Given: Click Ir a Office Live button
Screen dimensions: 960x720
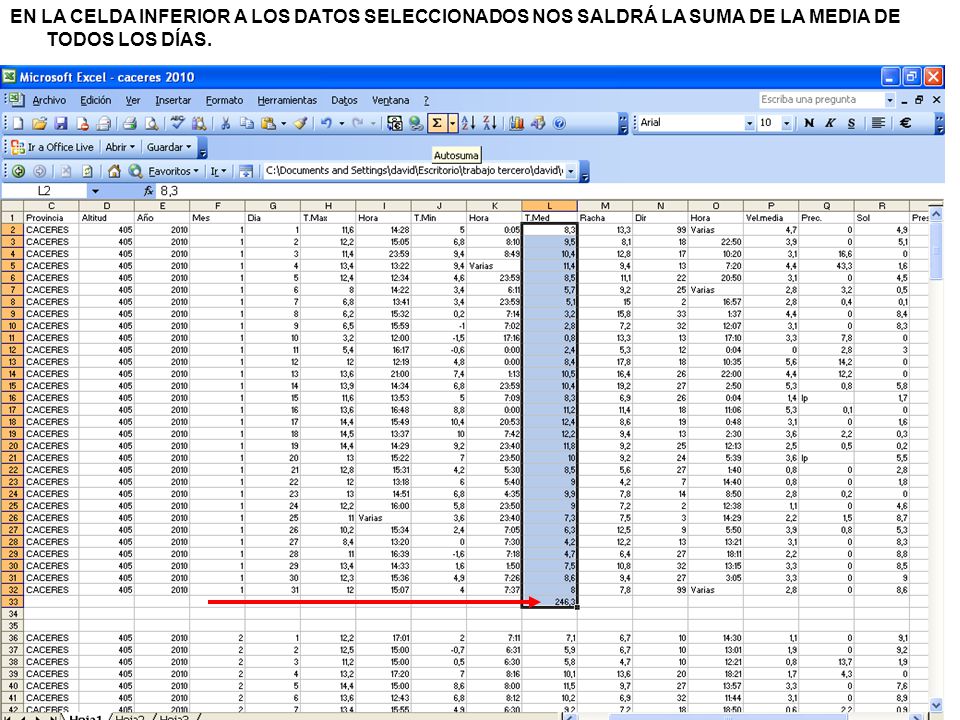Looking at the screenshot, I should click(53, 147).
